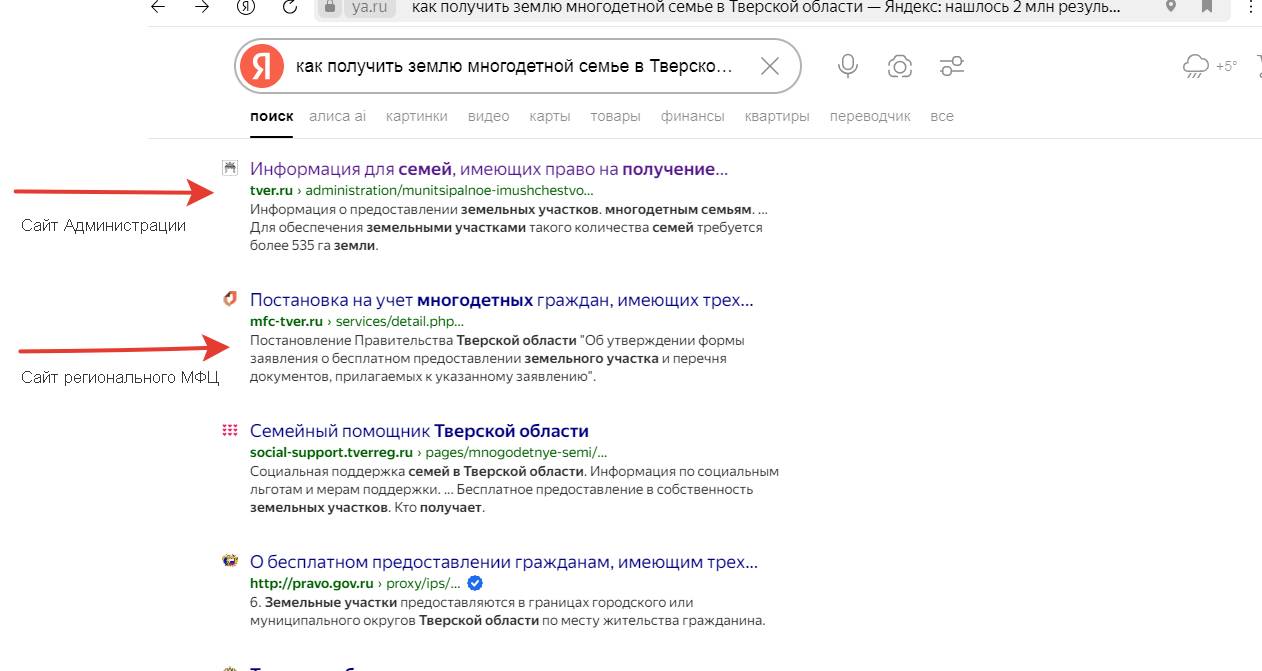This screenshot has width=1262, height=671.
Task: Switch to the 'видео' tab
Action: tap(489, 116)
